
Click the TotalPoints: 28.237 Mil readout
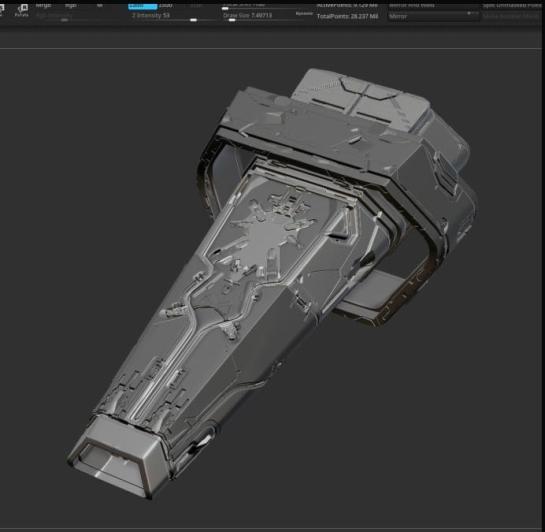point(347,16)
